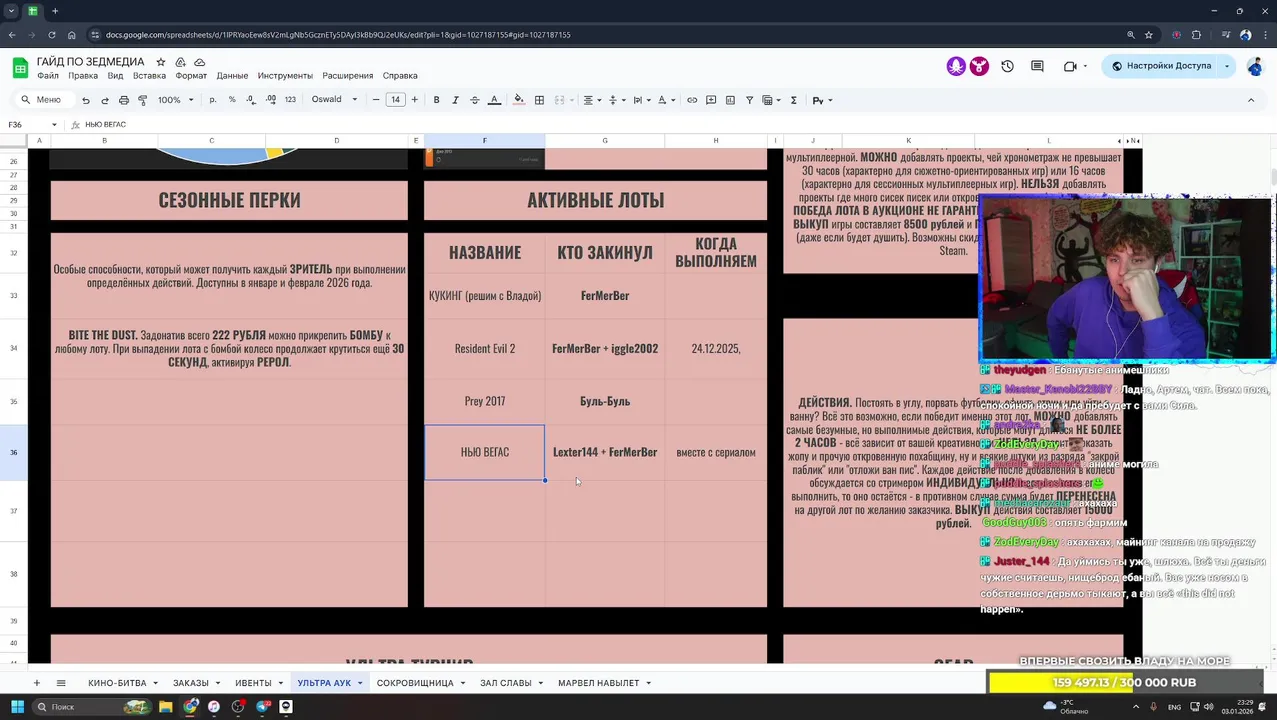Show all comments panel

point(1037,66)
